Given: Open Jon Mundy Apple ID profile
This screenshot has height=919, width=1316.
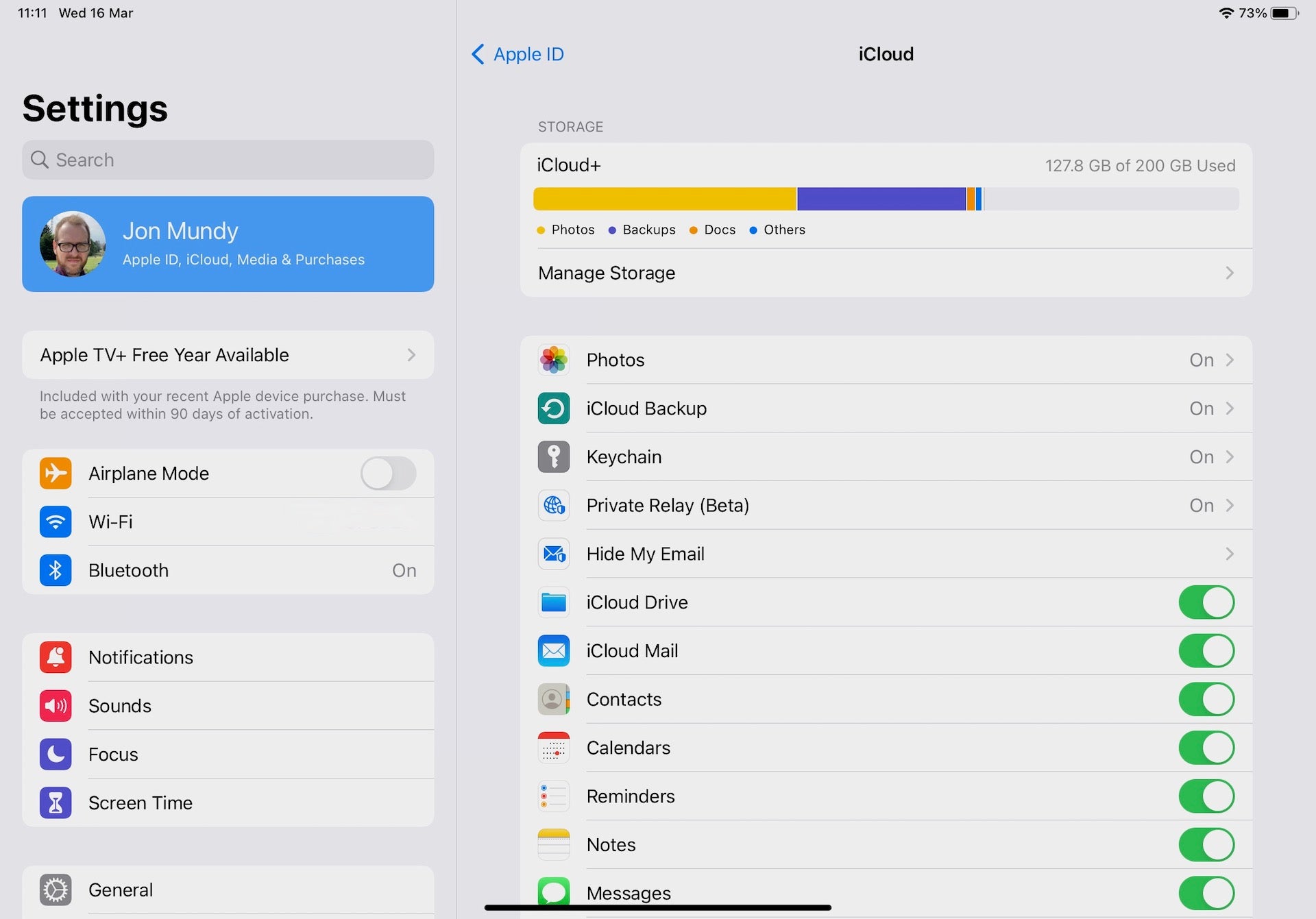Looking at the screenshot, I should [228, 244].
